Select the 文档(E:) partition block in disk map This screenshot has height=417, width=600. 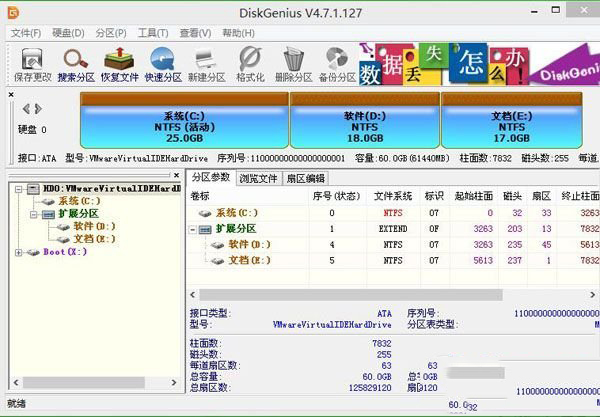512,120
